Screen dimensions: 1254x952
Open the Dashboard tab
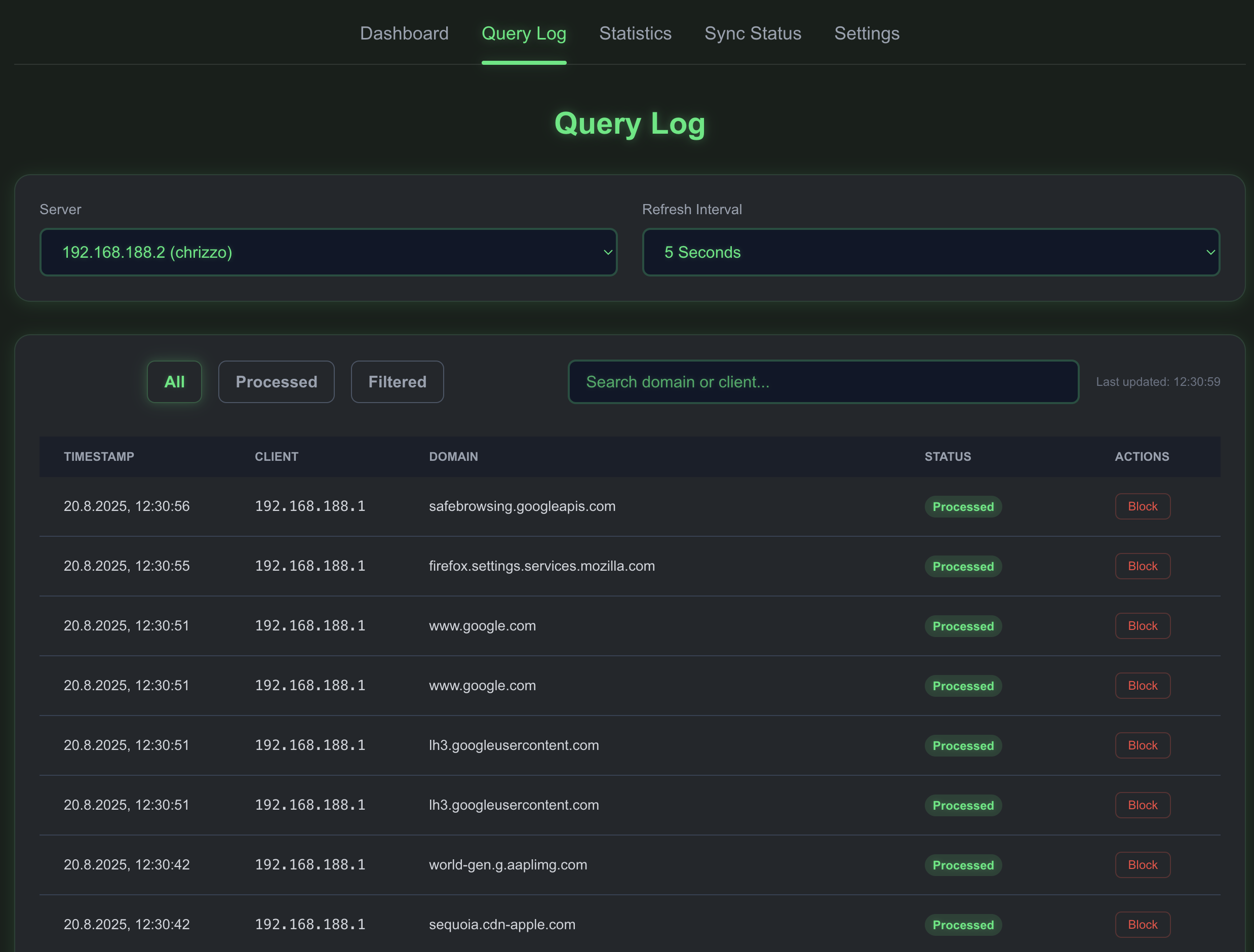[404, 33]
